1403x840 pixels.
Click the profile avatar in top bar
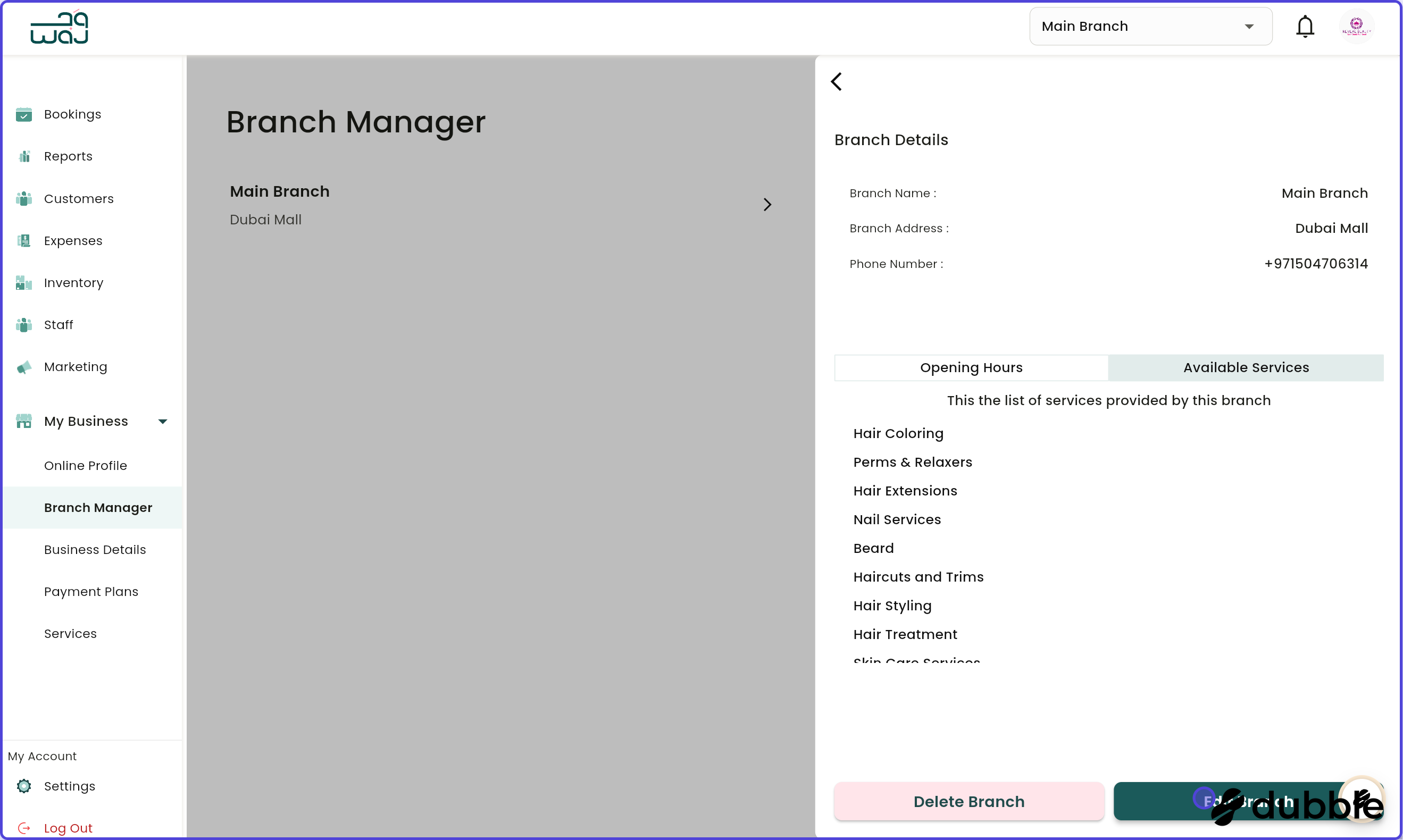click(1357, 26)
